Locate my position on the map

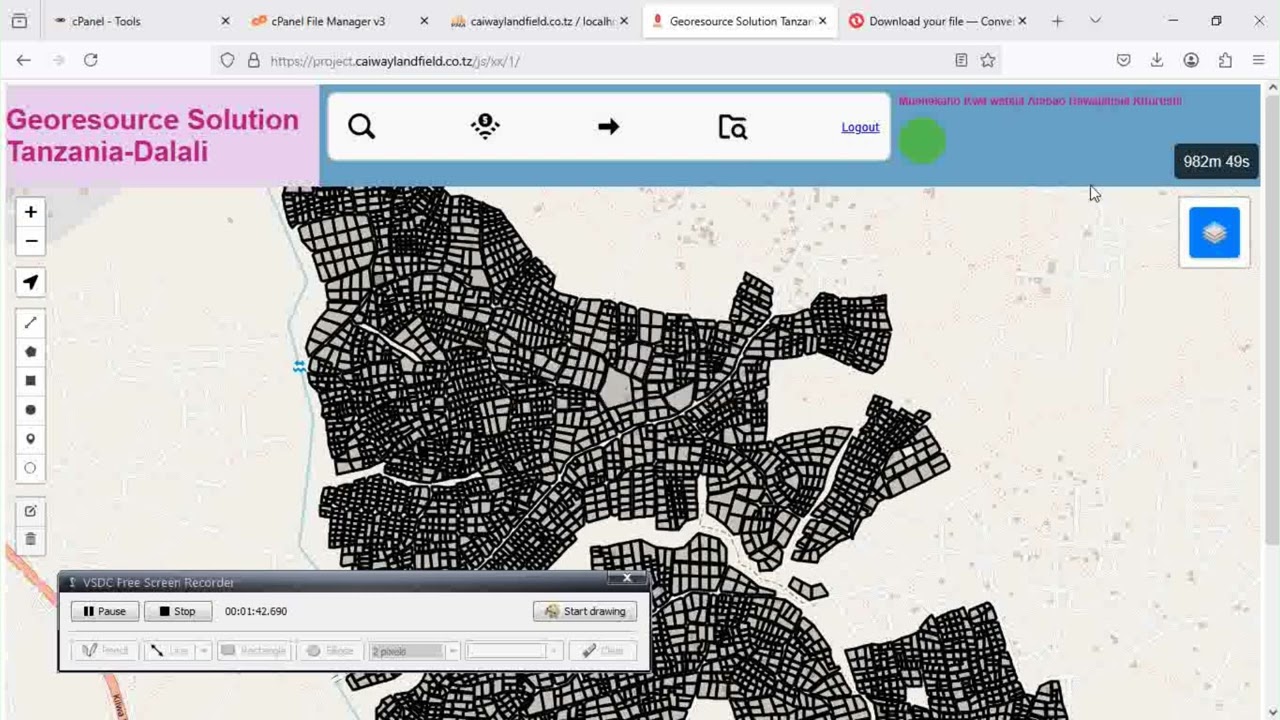point(31,282)
